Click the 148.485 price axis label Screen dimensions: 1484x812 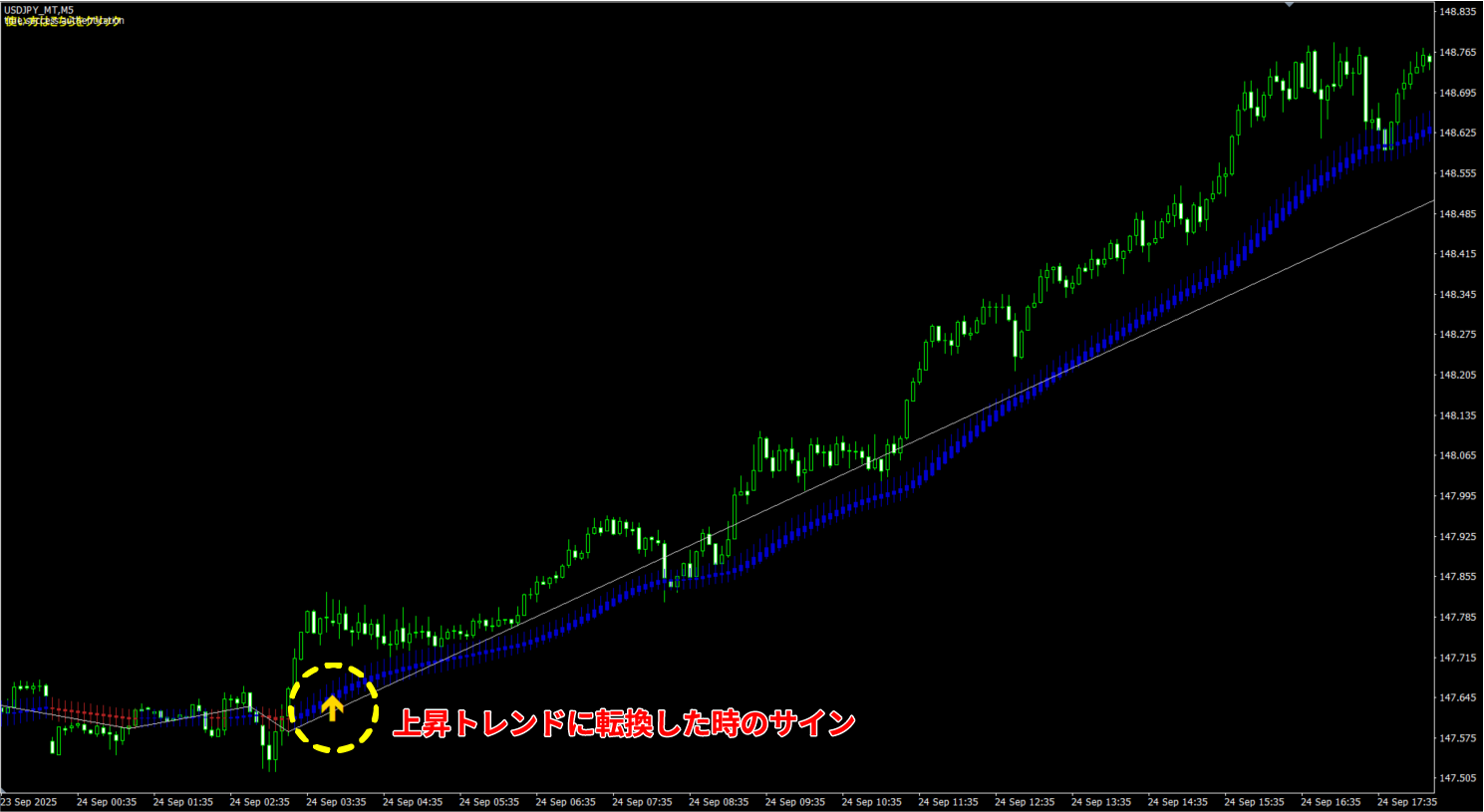tap(1457, 214)
